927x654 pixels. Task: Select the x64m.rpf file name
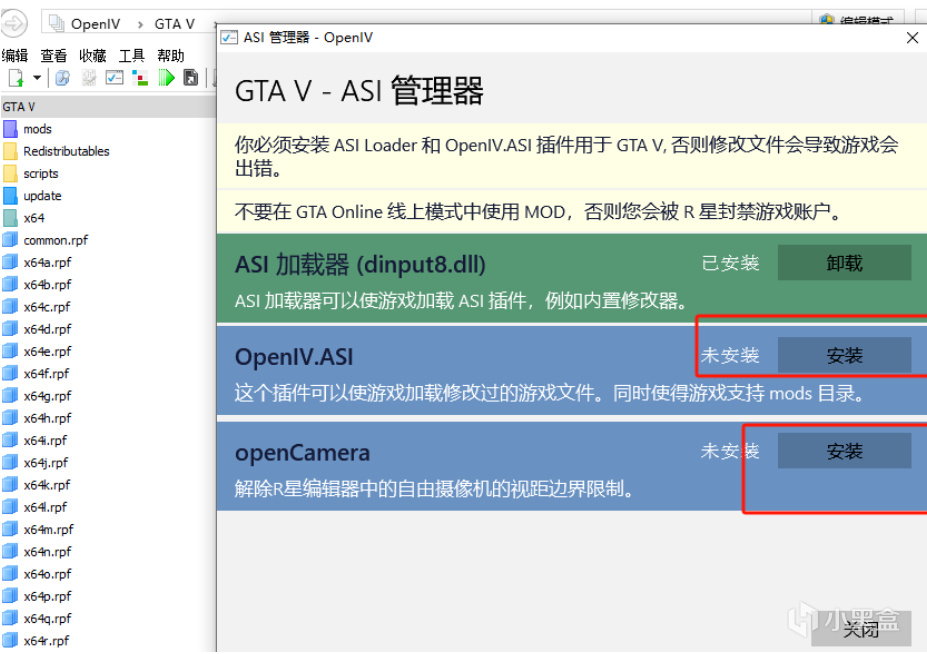[x=48, y=529]
